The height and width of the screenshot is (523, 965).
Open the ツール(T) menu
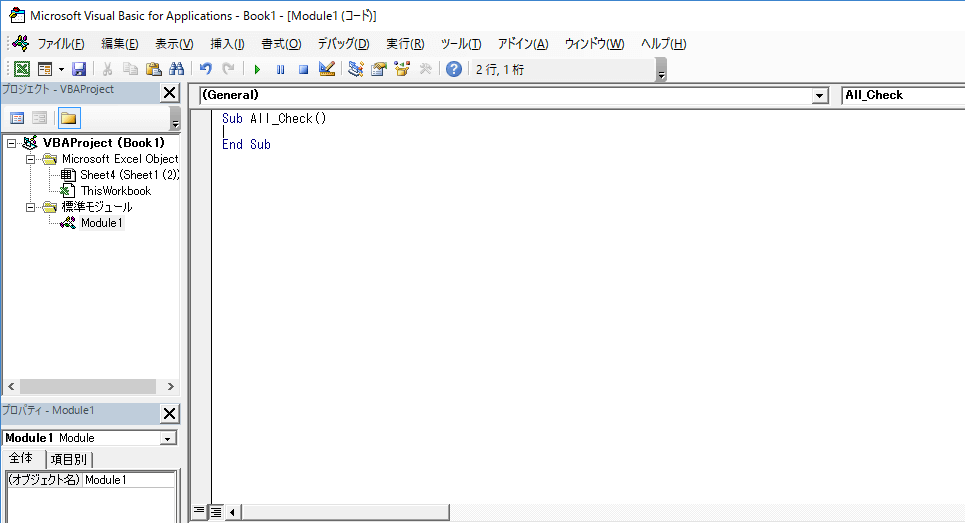coord(461,44)
